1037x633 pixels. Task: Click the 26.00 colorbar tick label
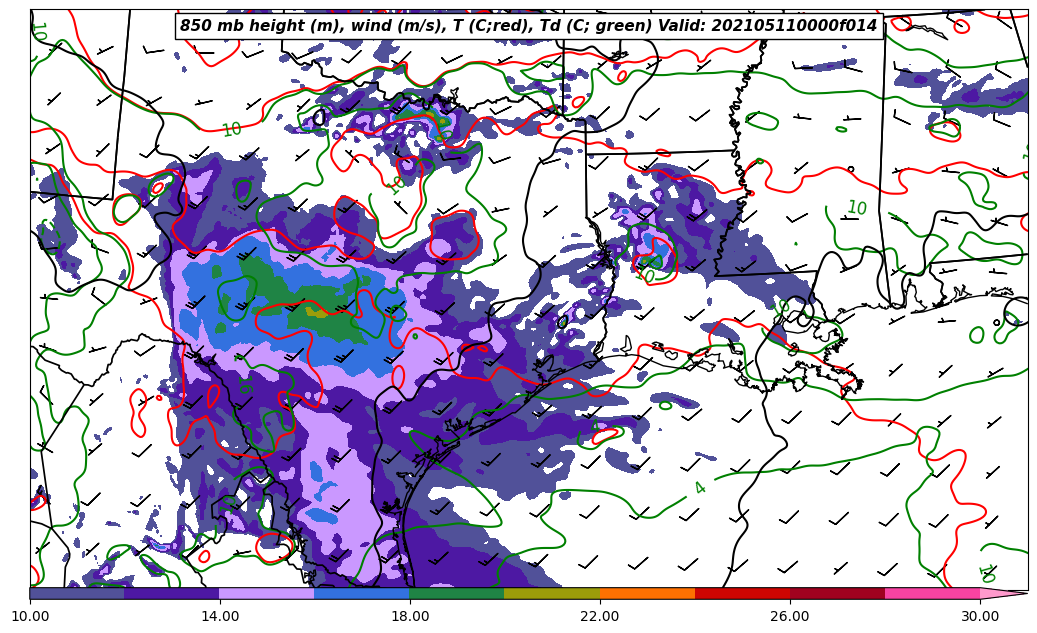point(790,616)
